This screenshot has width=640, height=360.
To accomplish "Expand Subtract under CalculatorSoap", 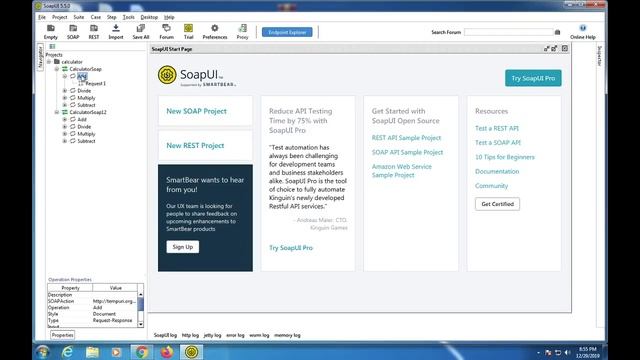I will click(64, 105).
